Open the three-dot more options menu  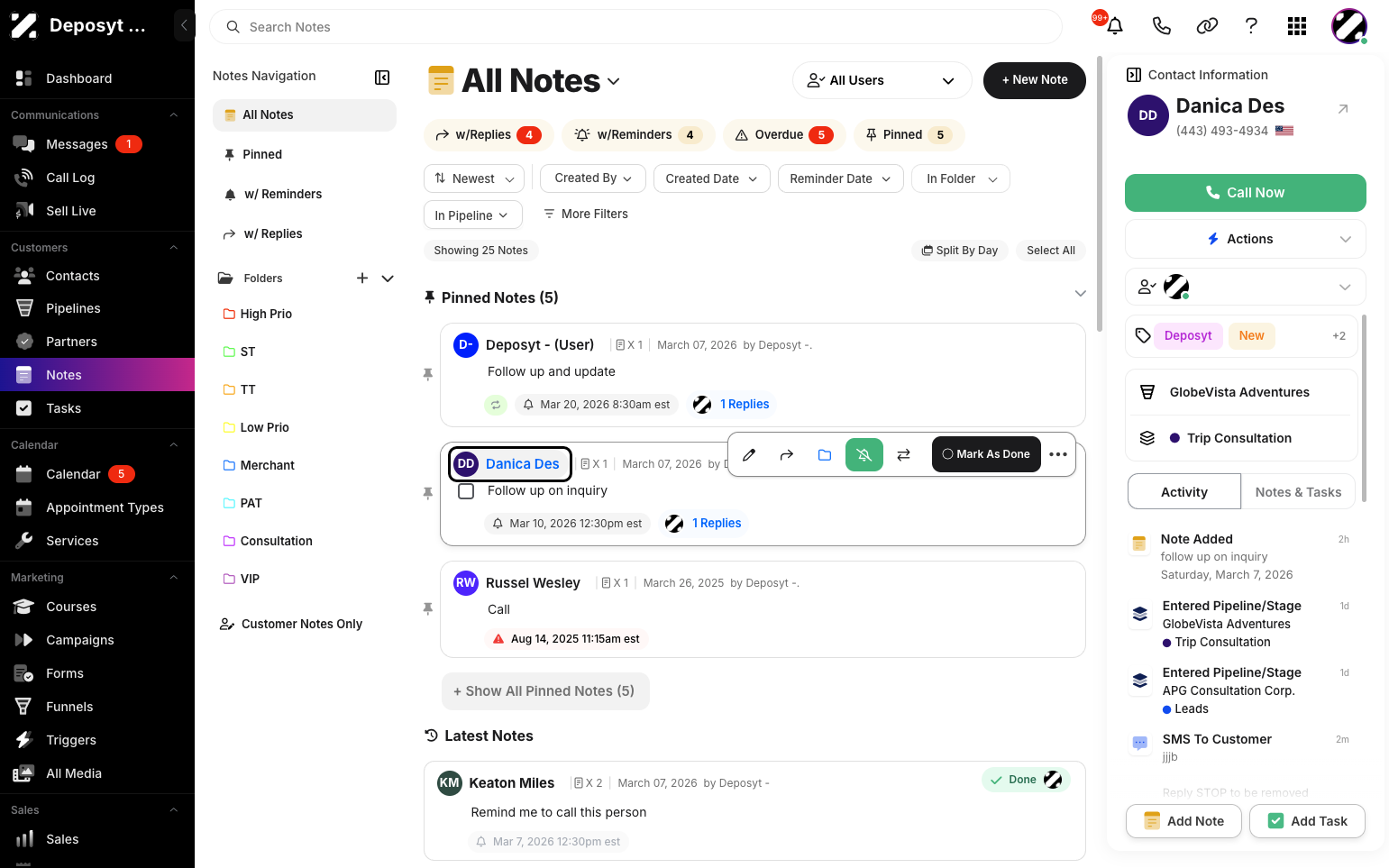pyautogui.click(x=1058, y=455)
